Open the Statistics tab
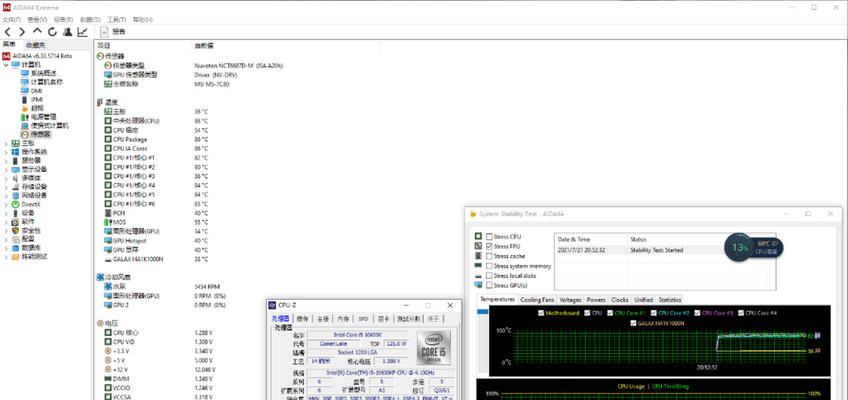848x400 pixels. pyautogui.click(x=670, y=299)
